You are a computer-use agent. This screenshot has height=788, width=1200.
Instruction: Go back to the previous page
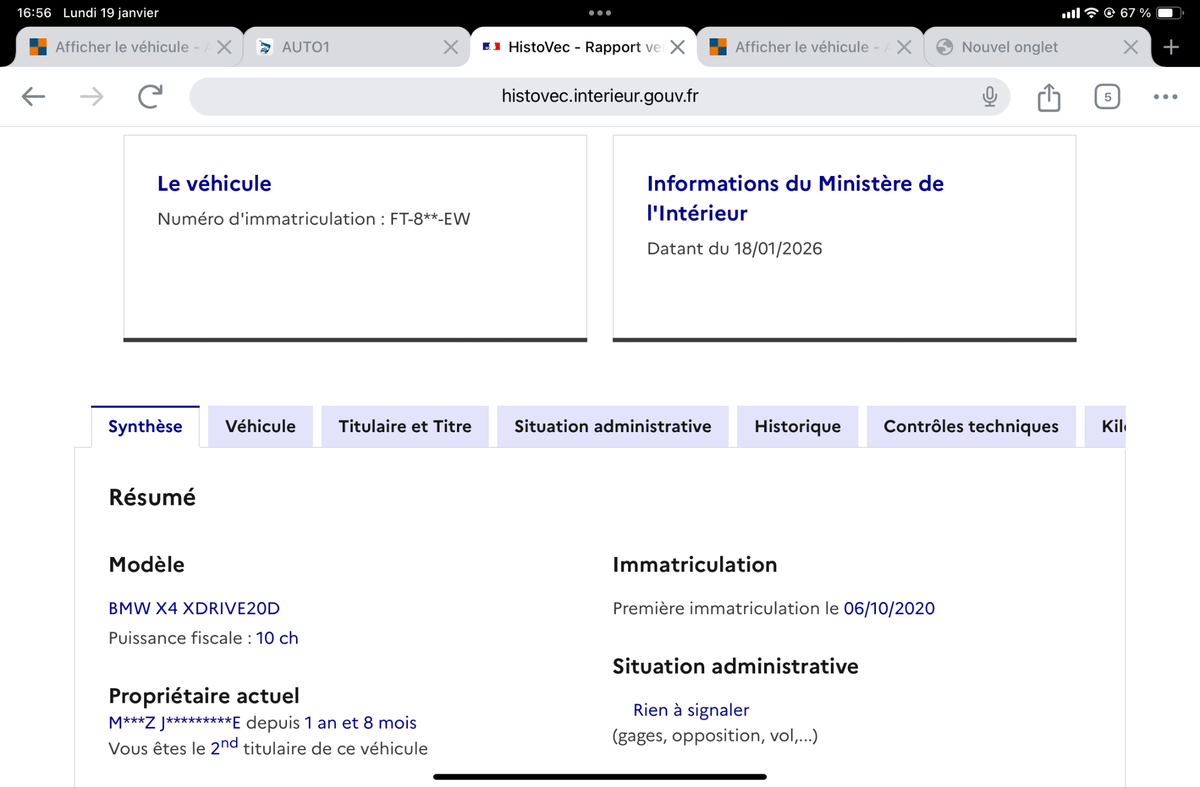34,96
